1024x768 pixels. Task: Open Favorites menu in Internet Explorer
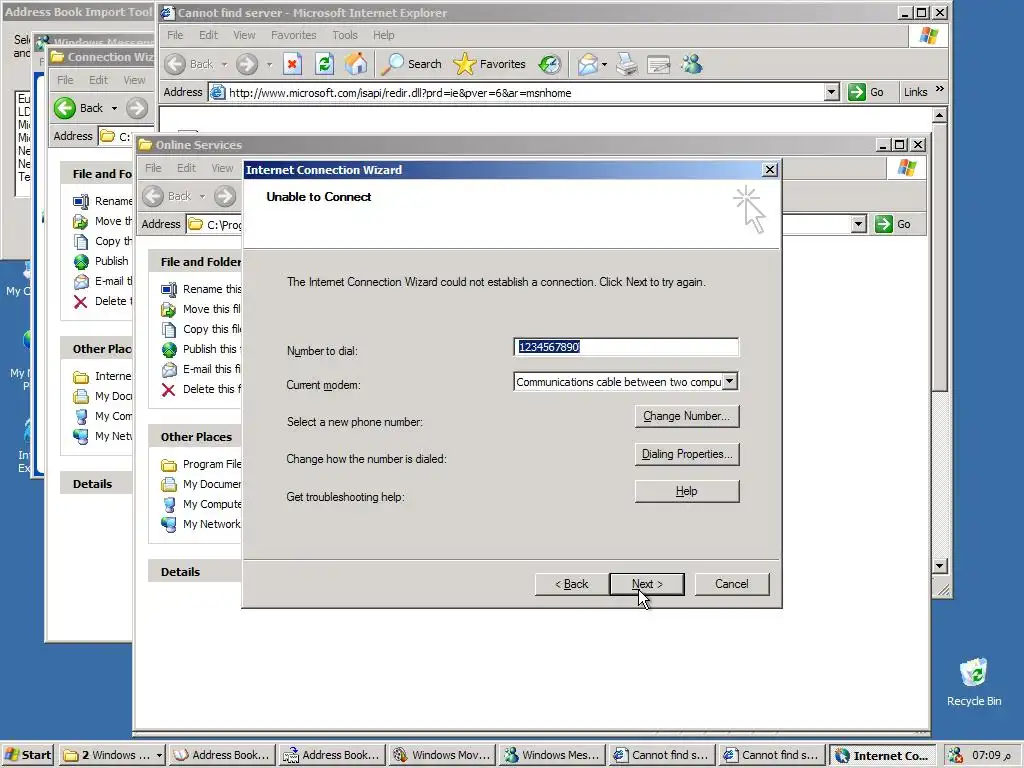tap(293, 35)
